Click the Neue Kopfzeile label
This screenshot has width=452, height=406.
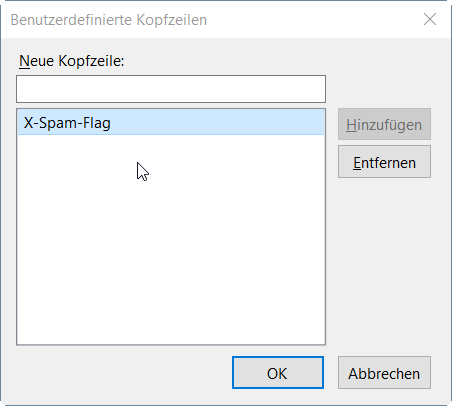[x=72, y=61]
